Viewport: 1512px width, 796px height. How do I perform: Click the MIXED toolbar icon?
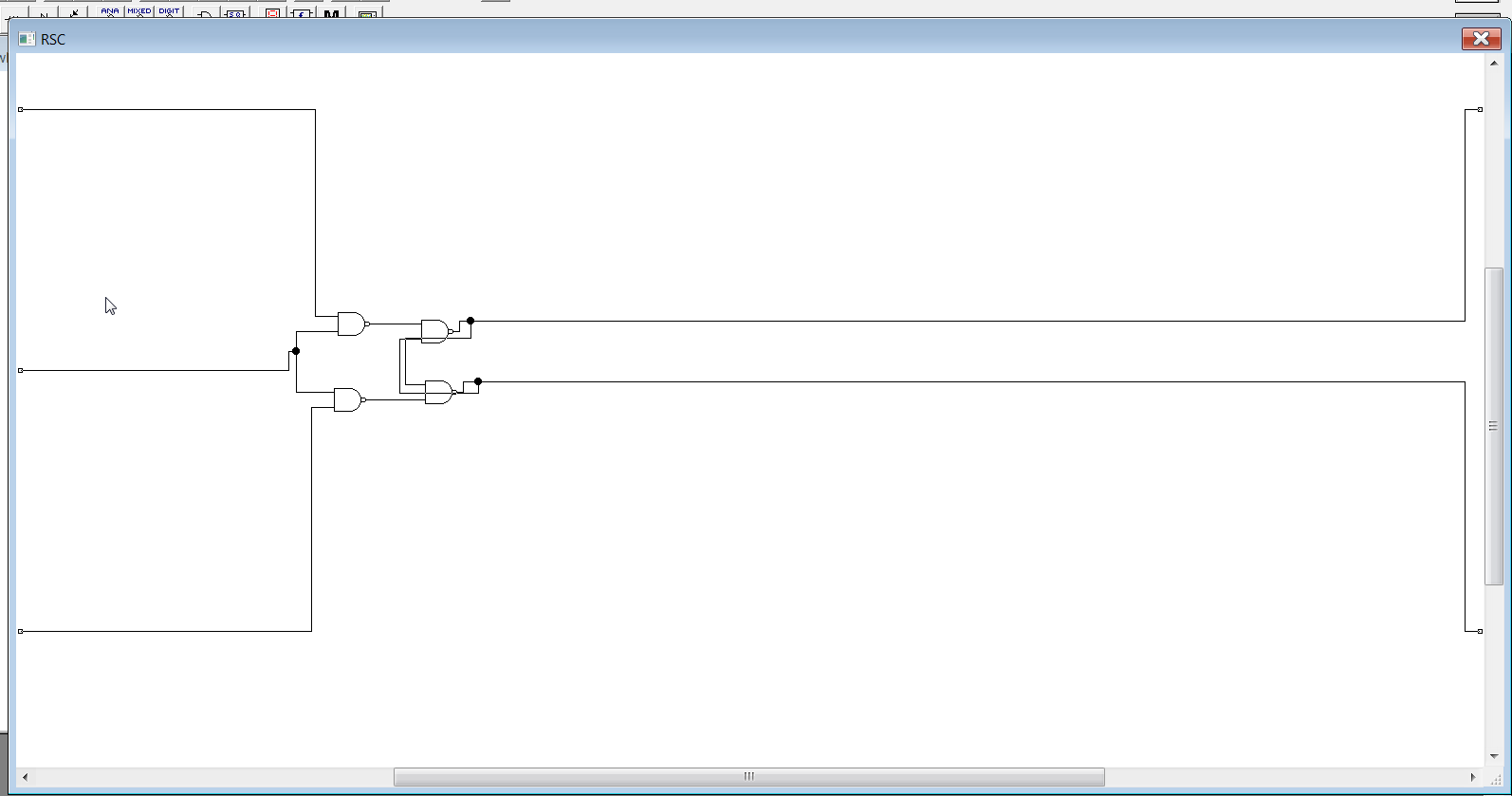coord(139,11)
